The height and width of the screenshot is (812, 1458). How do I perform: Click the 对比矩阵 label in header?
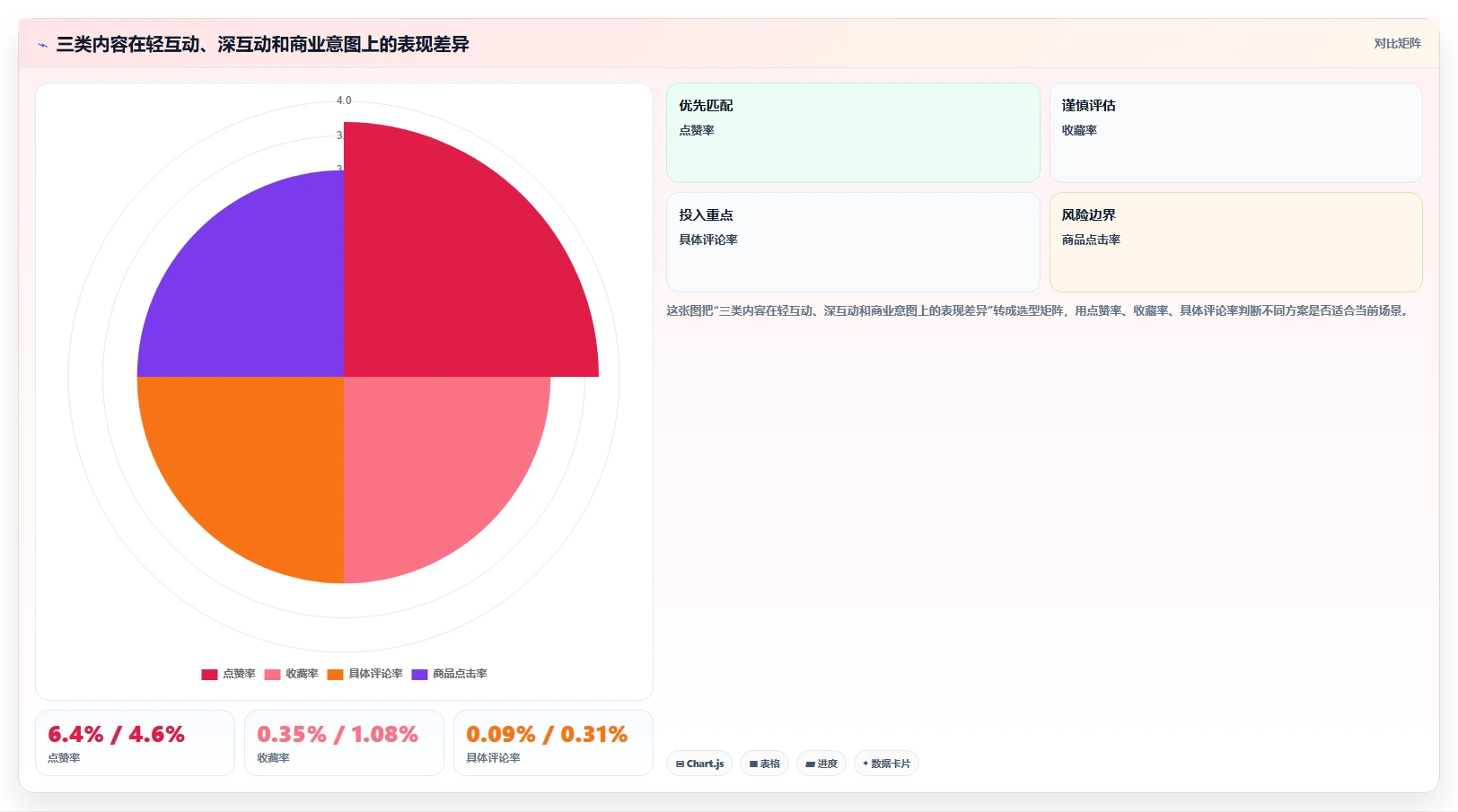pyautogui.click(x=1397, y=43)
